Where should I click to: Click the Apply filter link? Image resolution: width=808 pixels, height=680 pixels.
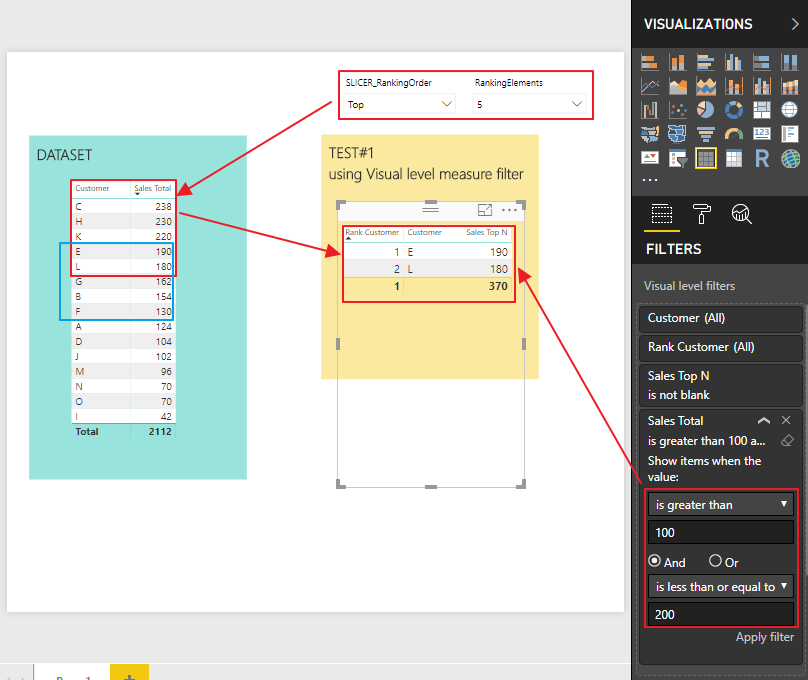pos(765,637)
